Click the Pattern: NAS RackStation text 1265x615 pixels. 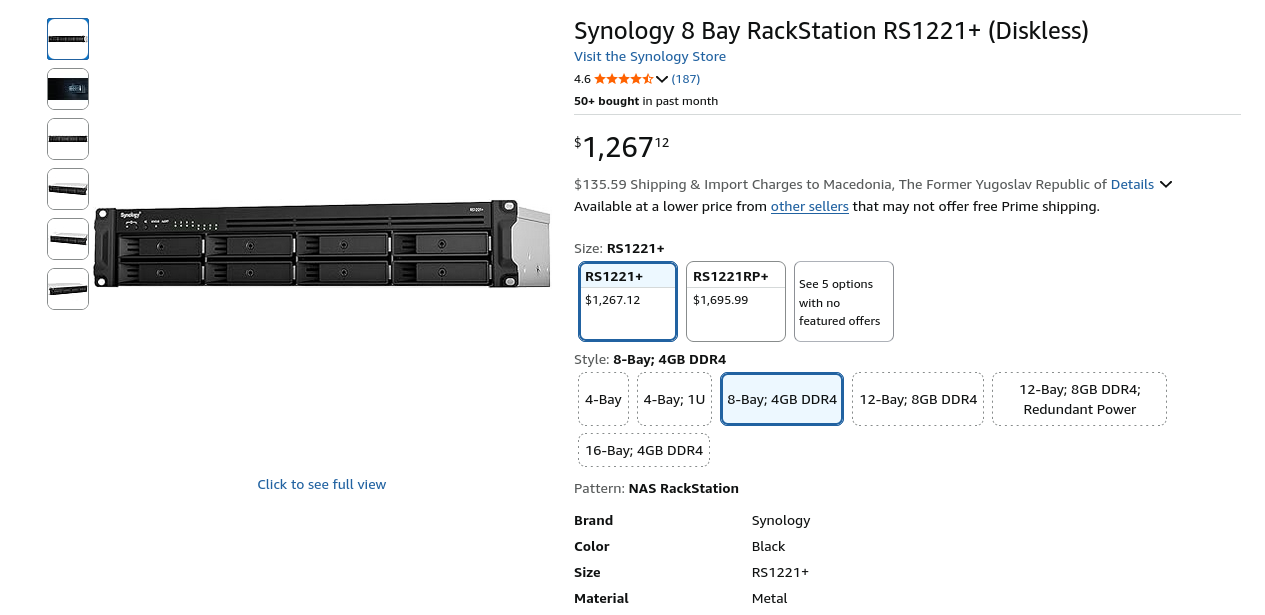point(656,488)
